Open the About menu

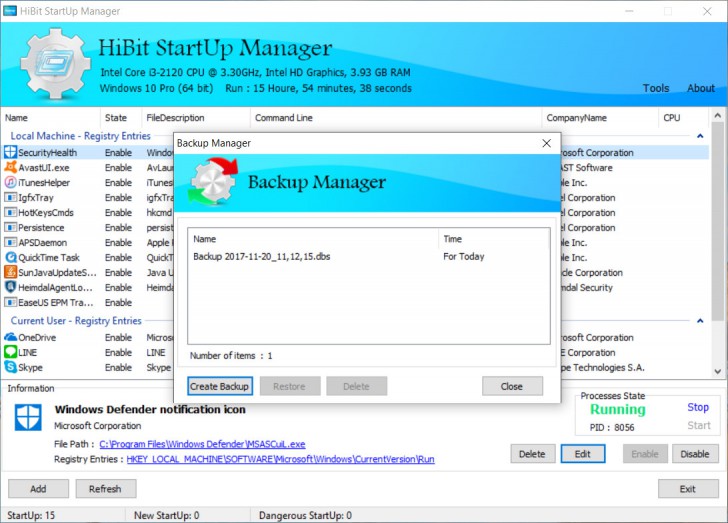coord(701,88)
